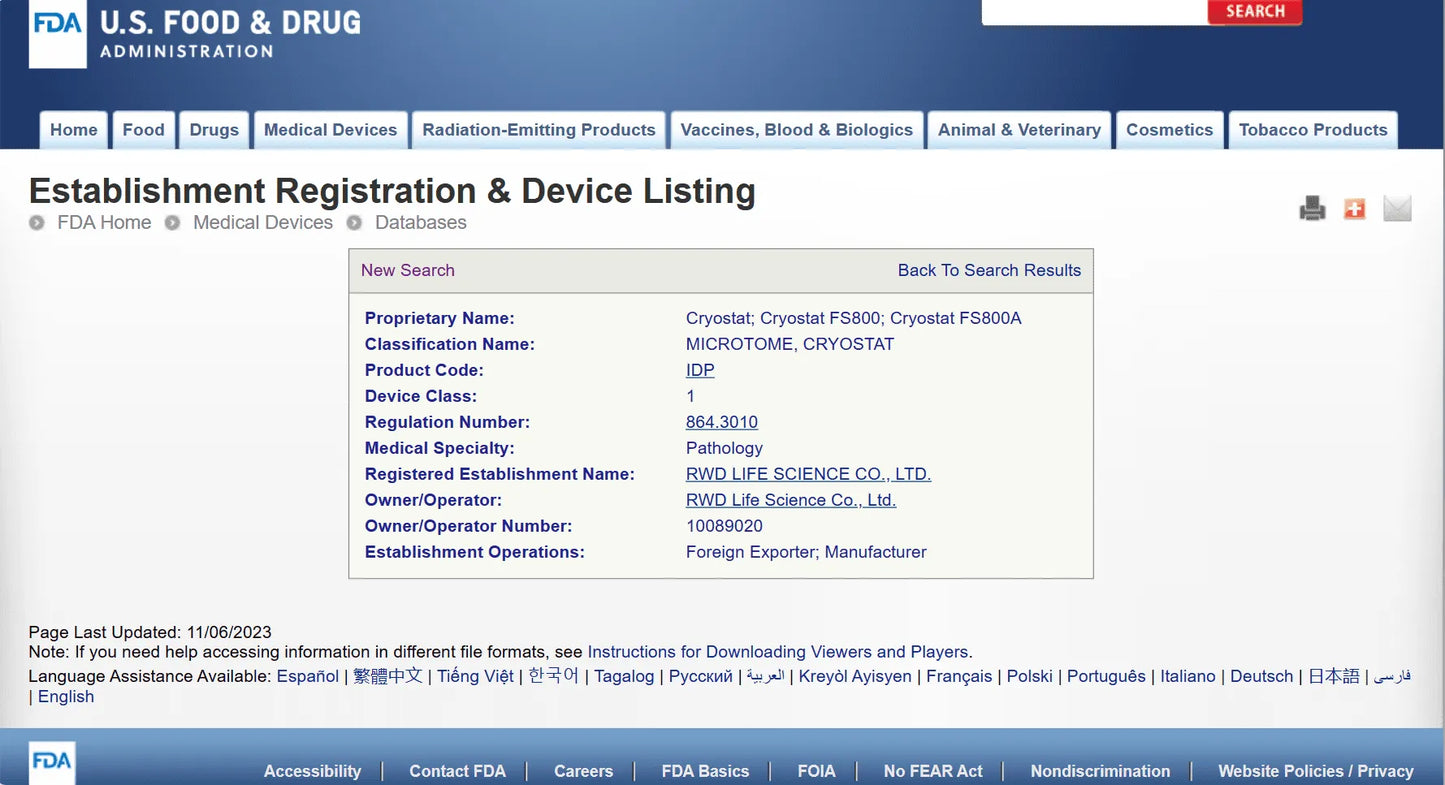Open the Medical Devices tab
The width and height of the screenshot is (1445, 785).
coord(330,130)
